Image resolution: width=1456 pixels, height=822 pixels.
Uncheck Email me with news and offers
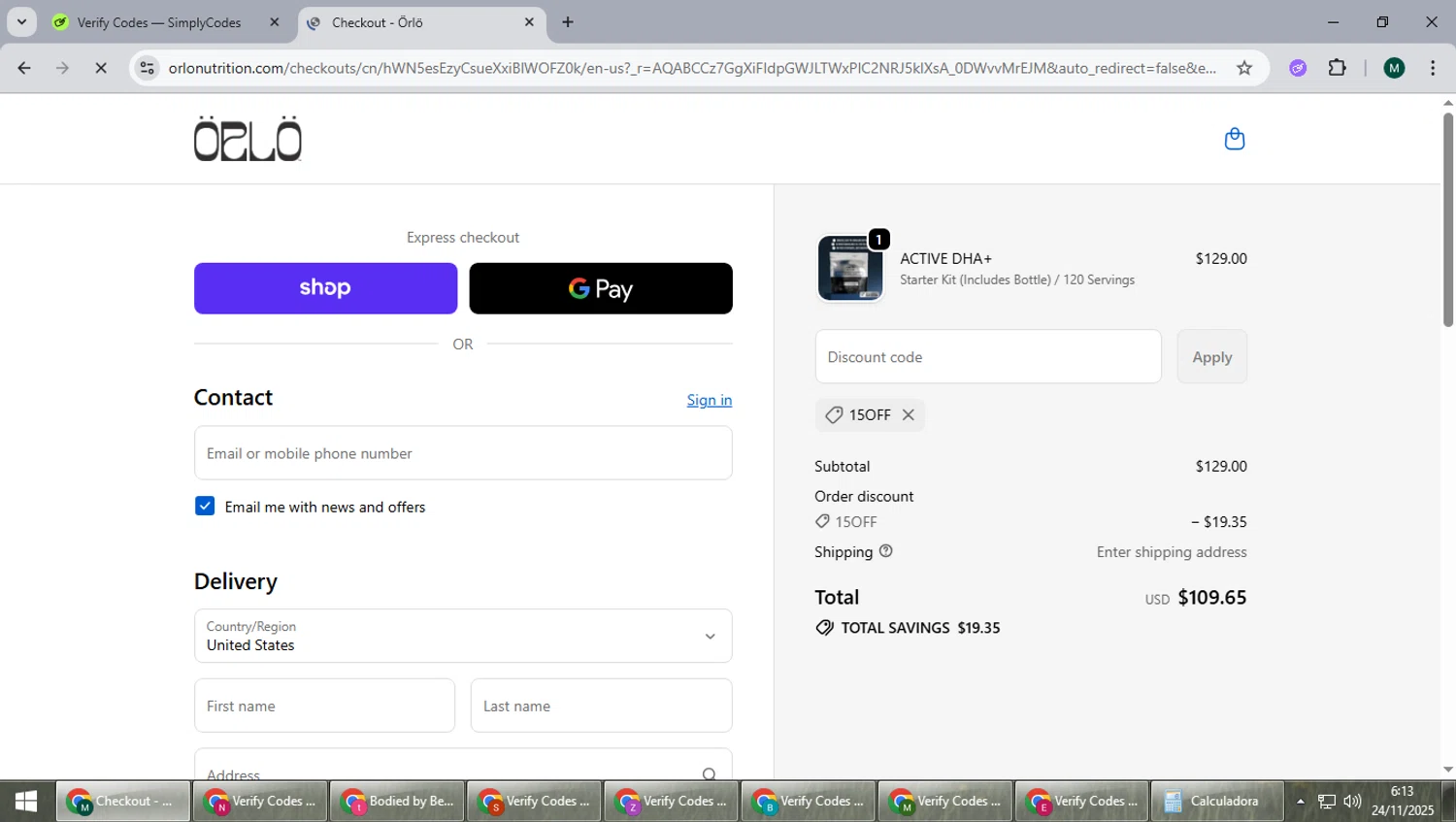[205, 506]
